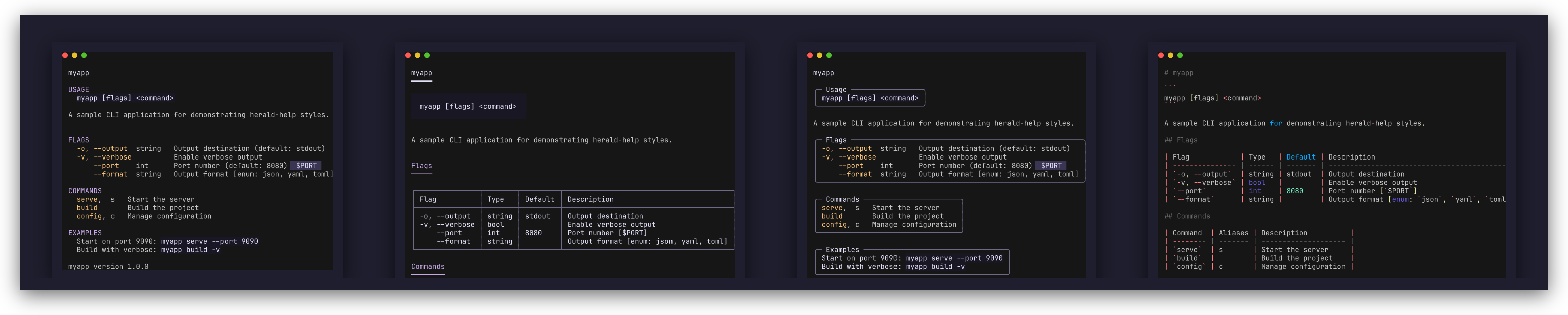Viewport: 1568px width, 315px height.
Task: Click 'myapp version 1.0.0' footer text
Action: click(x=108, y=266)
